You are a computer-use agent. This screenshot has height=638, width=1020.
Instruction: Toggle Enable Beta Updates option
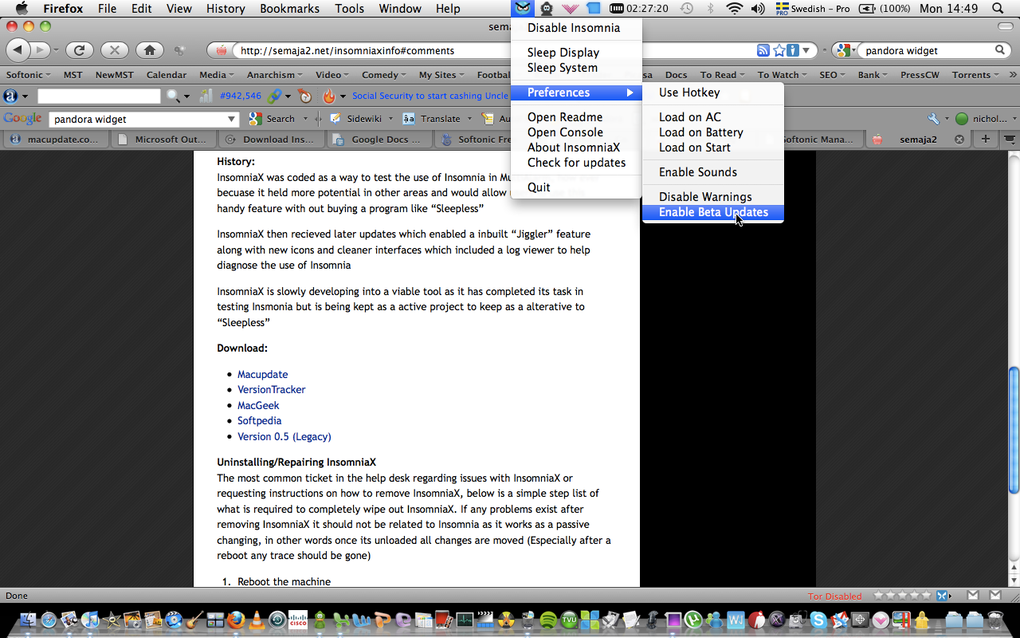[x=713, y=213]
